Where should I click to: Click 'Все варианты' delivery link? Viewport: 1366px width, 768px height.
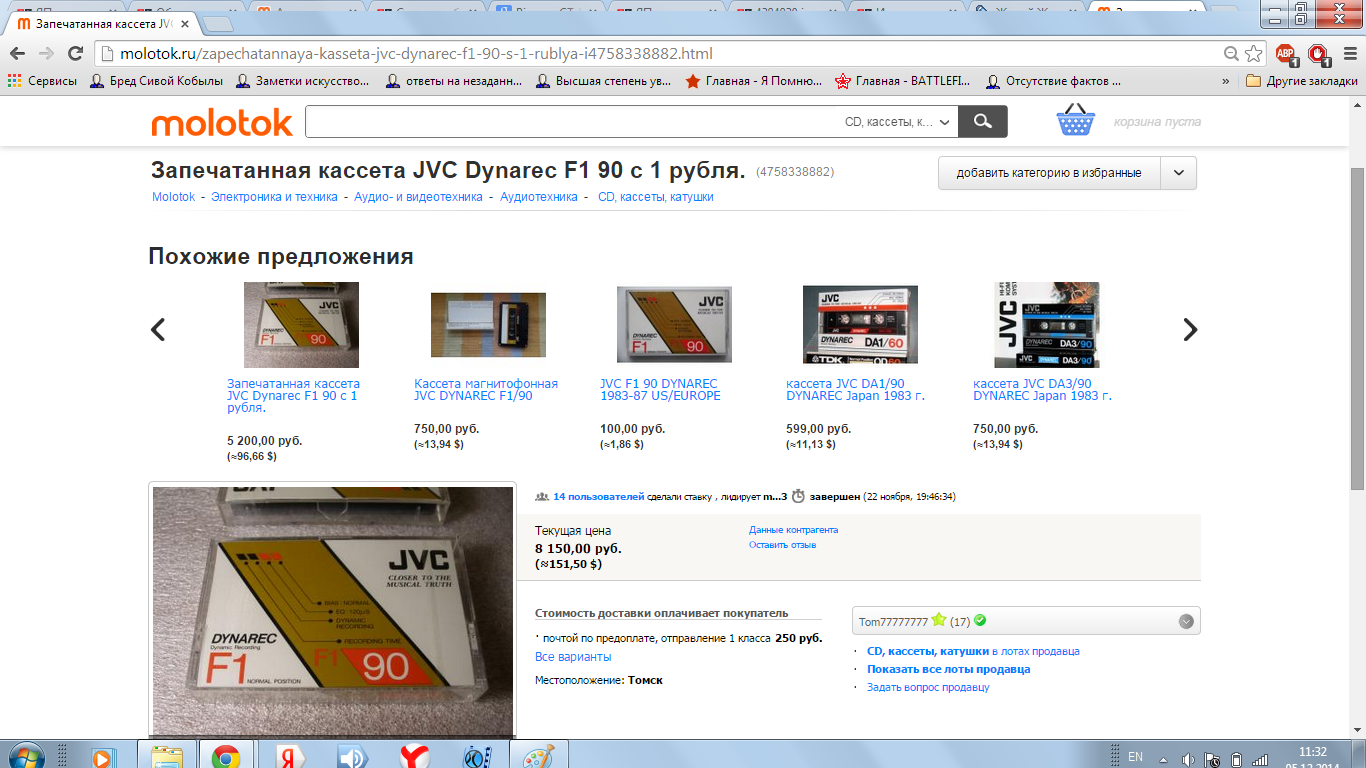573,657
